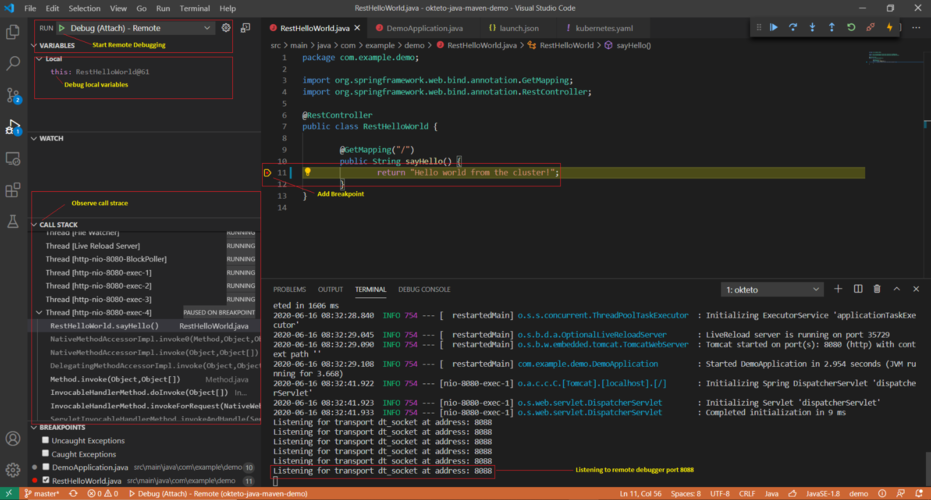Open the Debug (Attach) - Remote configuration dropdown
Viewport: 931px width, 500px height.
point(140,28)
